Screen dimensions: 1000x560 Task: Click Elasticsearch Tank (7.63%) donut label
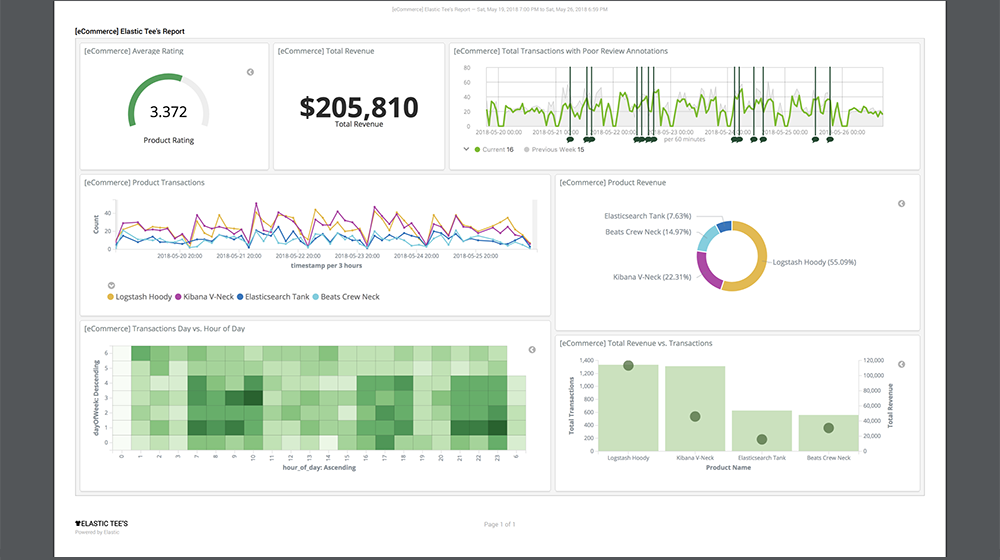point(647,216)
